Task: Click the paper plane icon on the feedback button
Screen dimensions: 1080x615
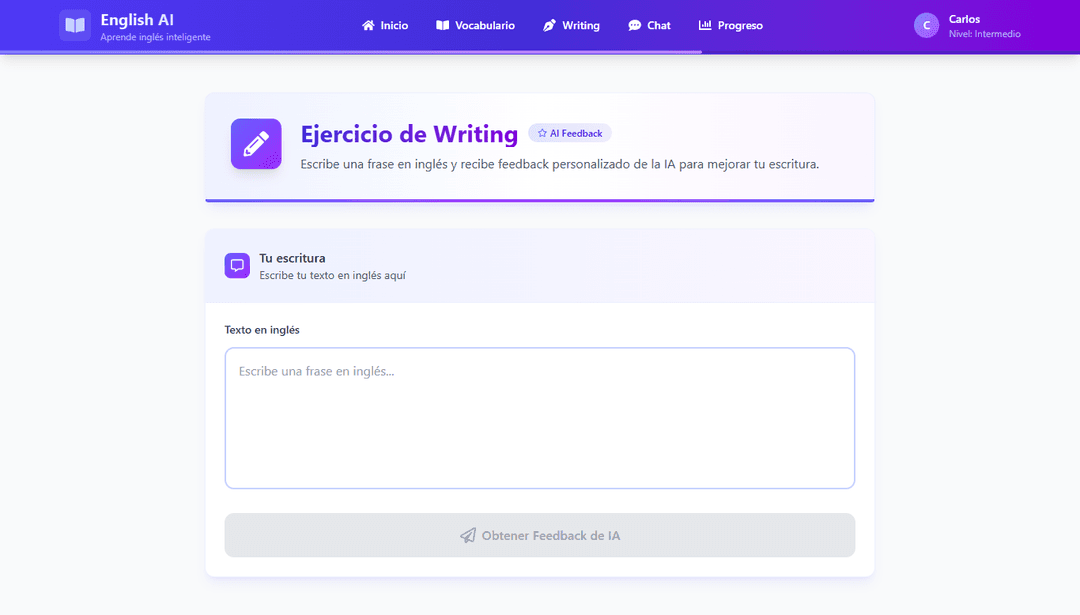Action: pos(468,536)
